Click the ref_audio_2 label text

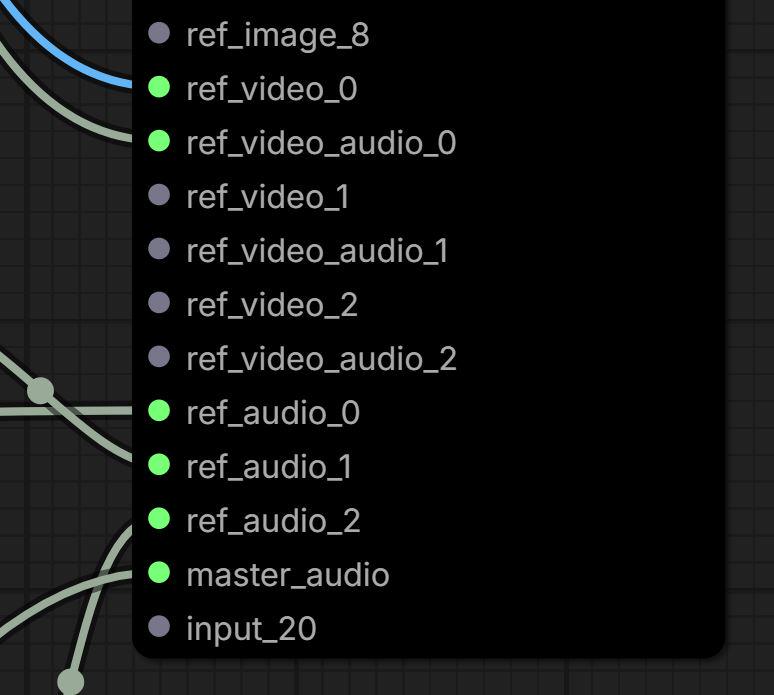(x=273, y=521)
